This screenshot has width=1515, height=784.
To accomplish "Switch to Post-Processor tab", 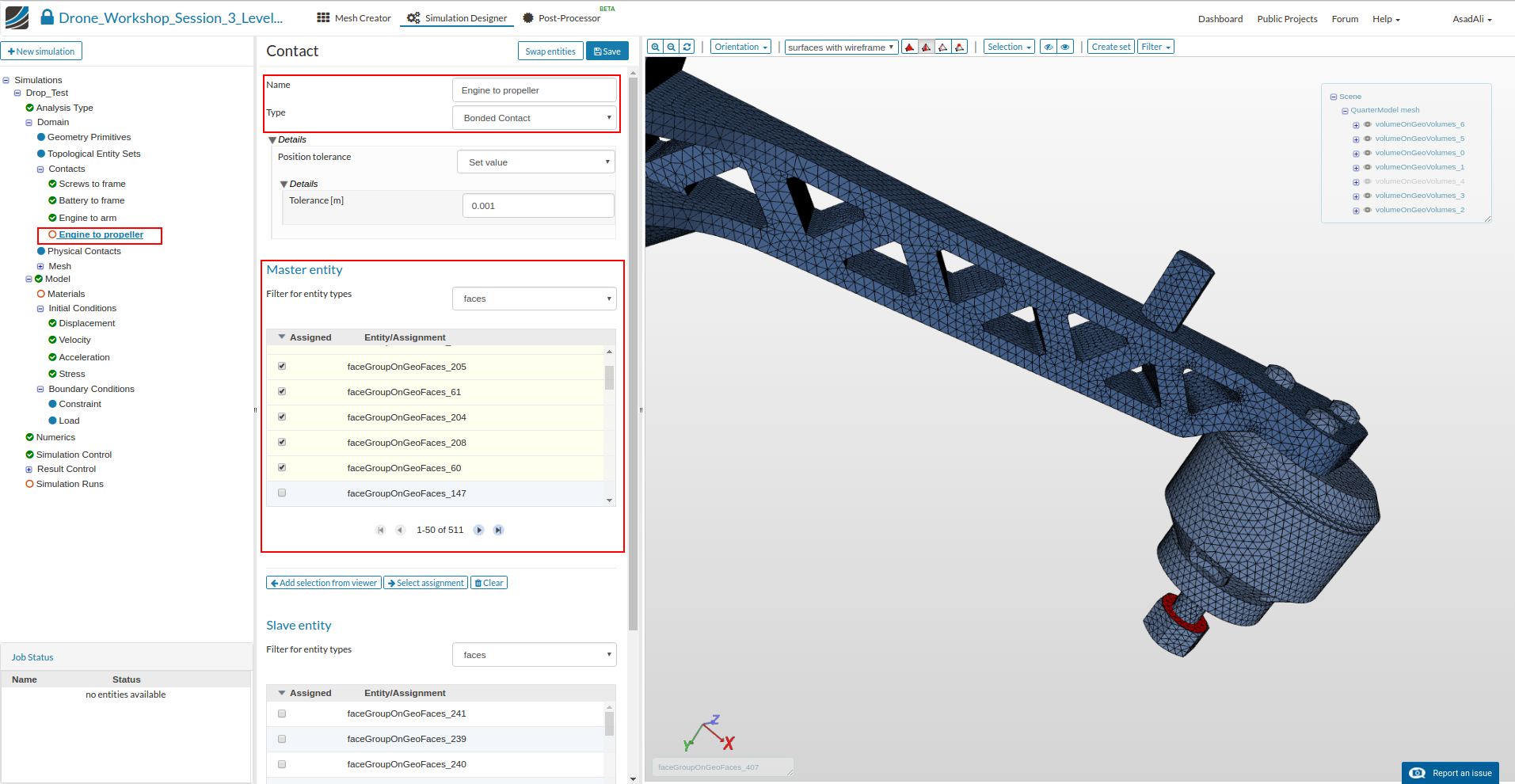I will pyautogui.click(x=561, y=18).
